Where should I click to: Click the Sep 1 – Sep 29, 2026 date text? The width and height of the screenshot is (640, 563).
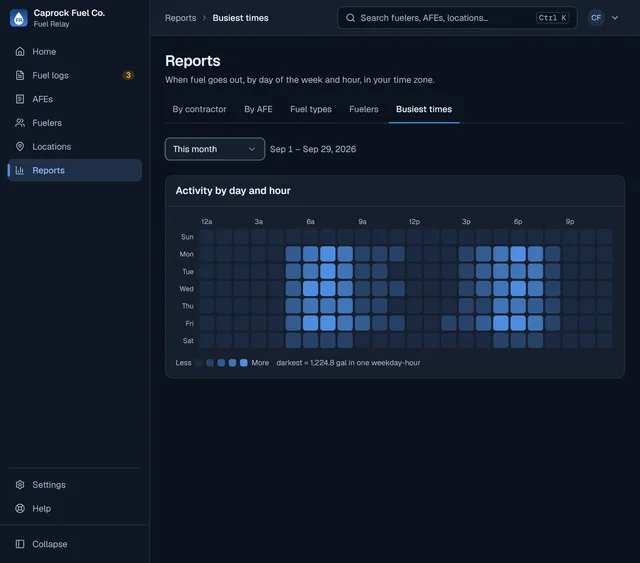coord(313,149)
